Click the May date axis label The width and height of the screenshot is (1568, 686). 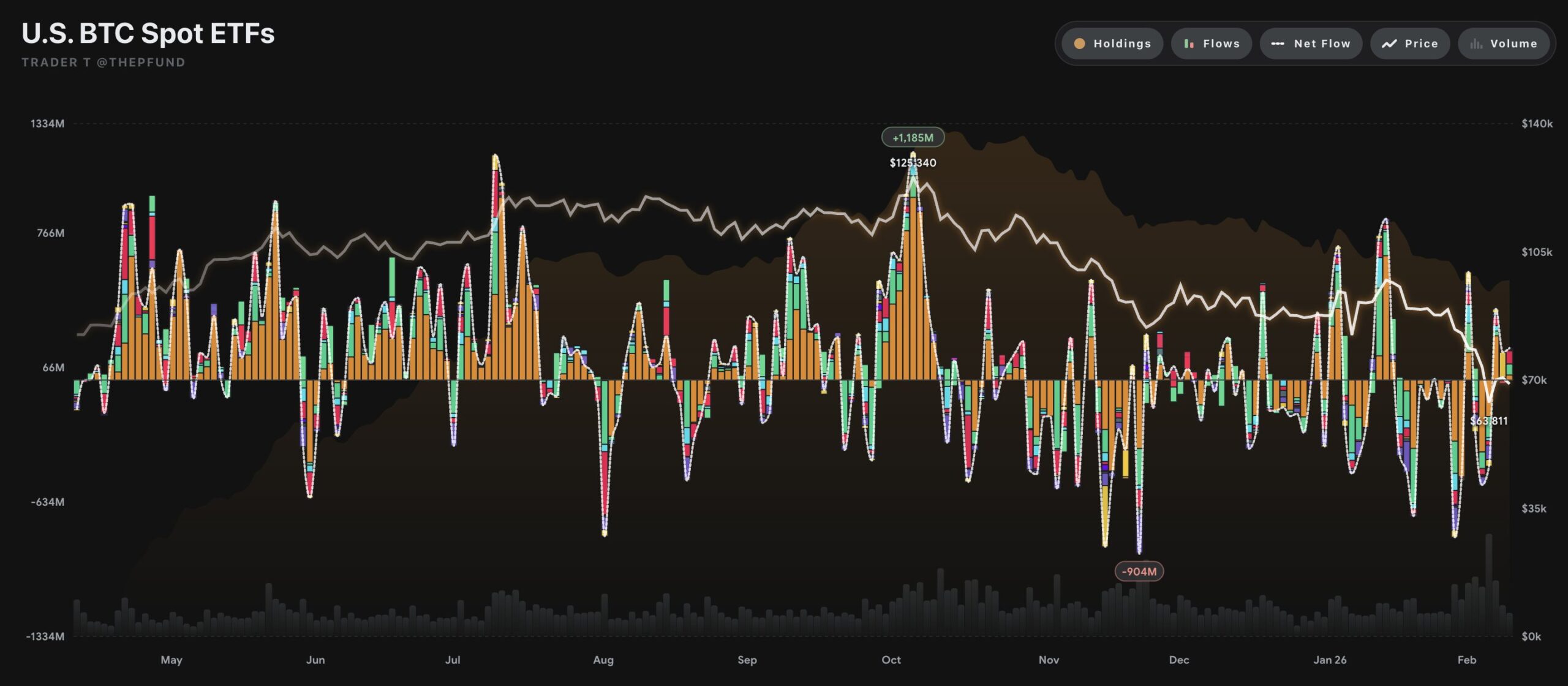(x=171, y=660)
